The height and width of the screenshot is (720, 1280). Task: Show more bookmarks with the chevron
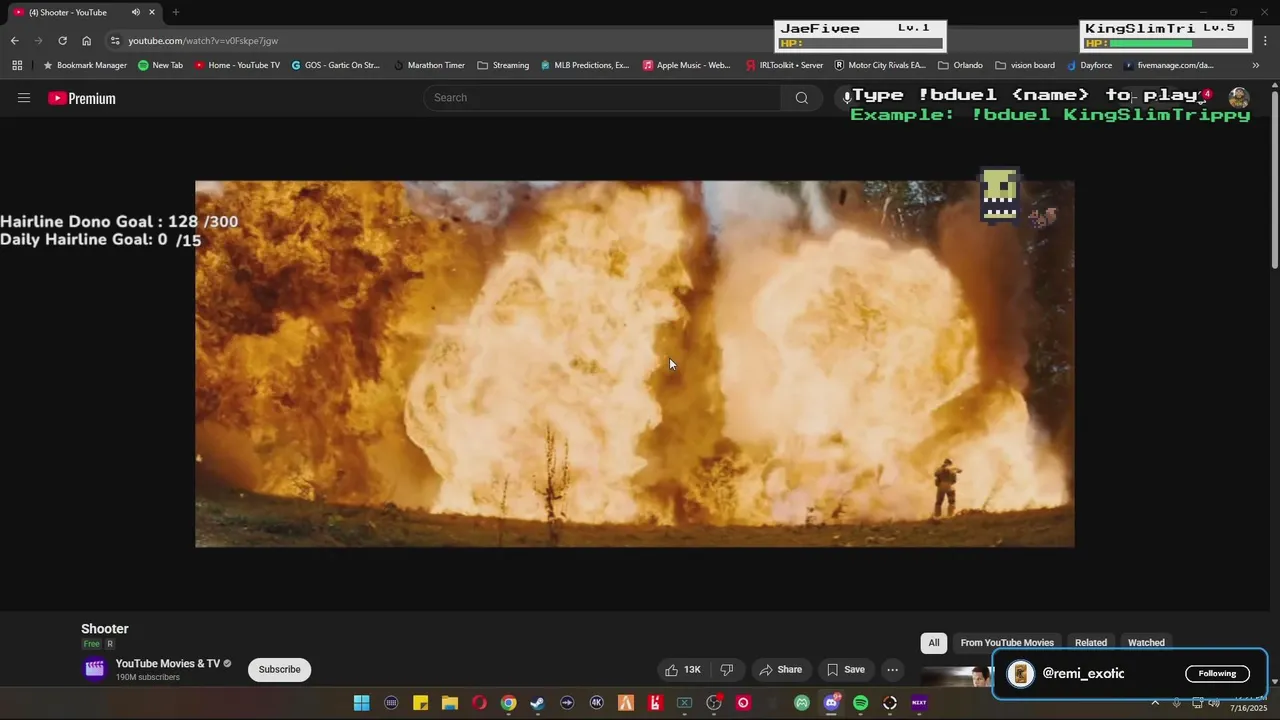point(1256,65)
